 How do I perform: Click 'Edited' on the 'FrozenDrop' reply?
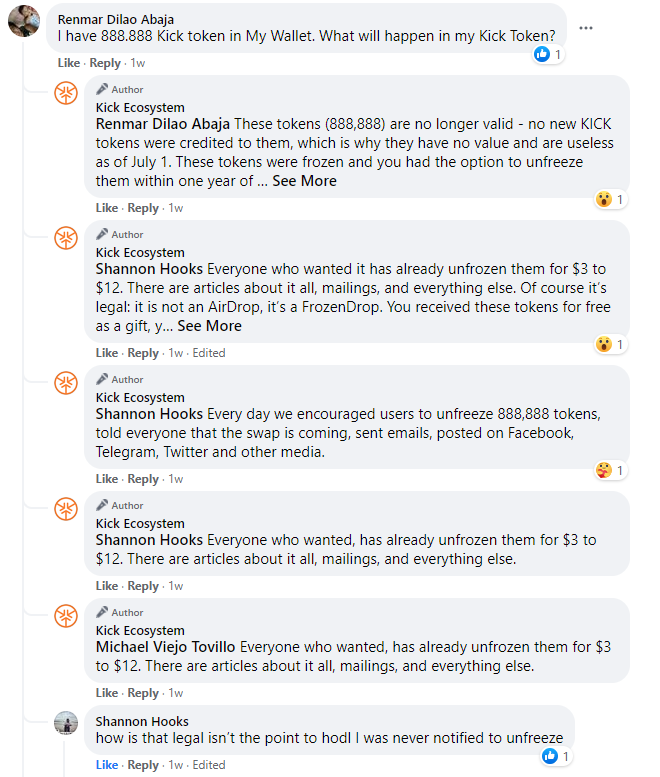(x=209, y=353)
